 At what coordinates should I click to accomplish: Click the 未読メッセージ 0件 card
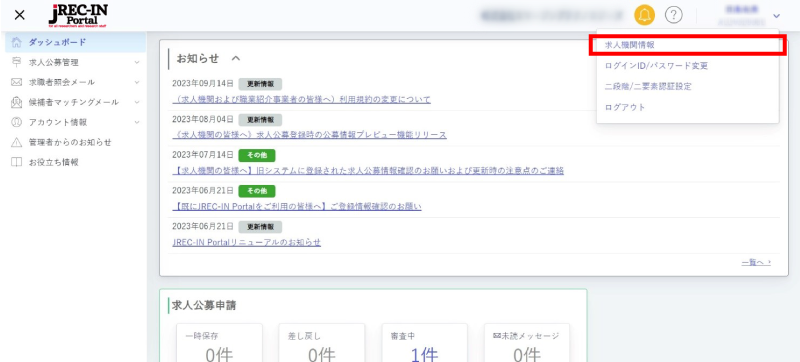527,343
